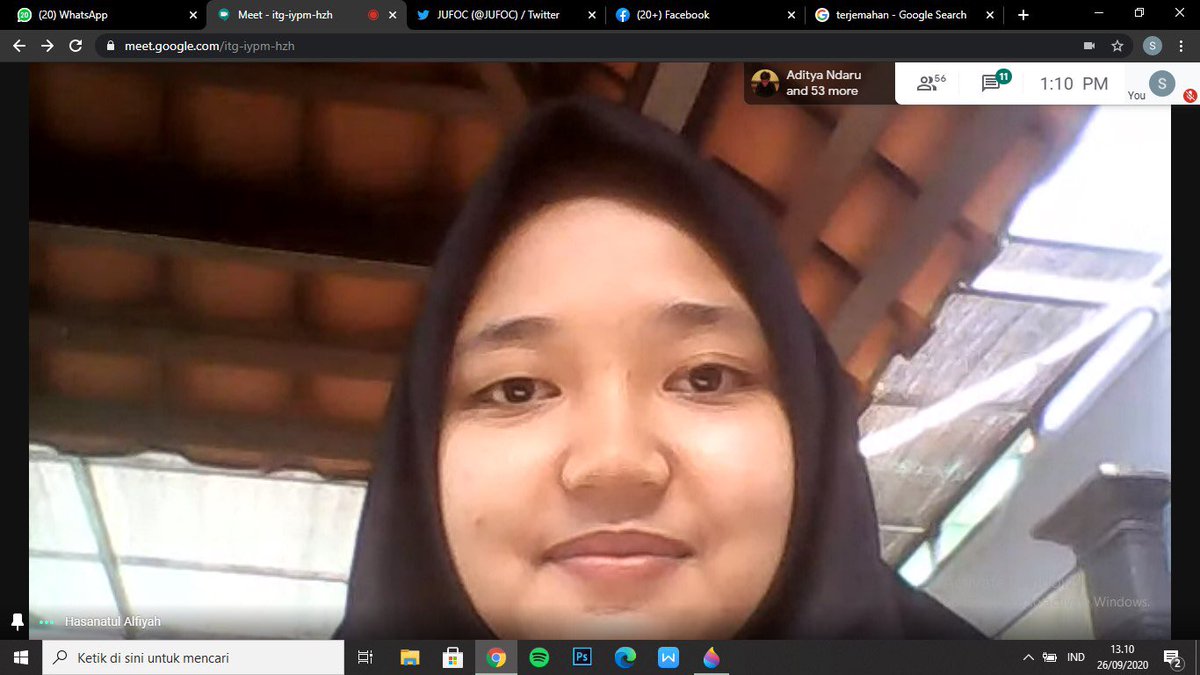Expand hidden icons in the system tray

(1027, 657)
